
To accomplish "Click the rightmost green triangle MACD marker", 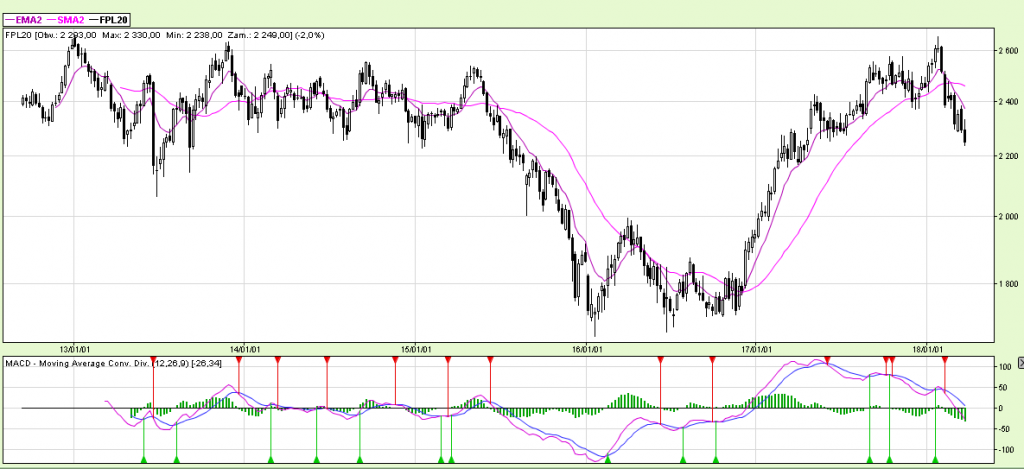I will [935, 459].
